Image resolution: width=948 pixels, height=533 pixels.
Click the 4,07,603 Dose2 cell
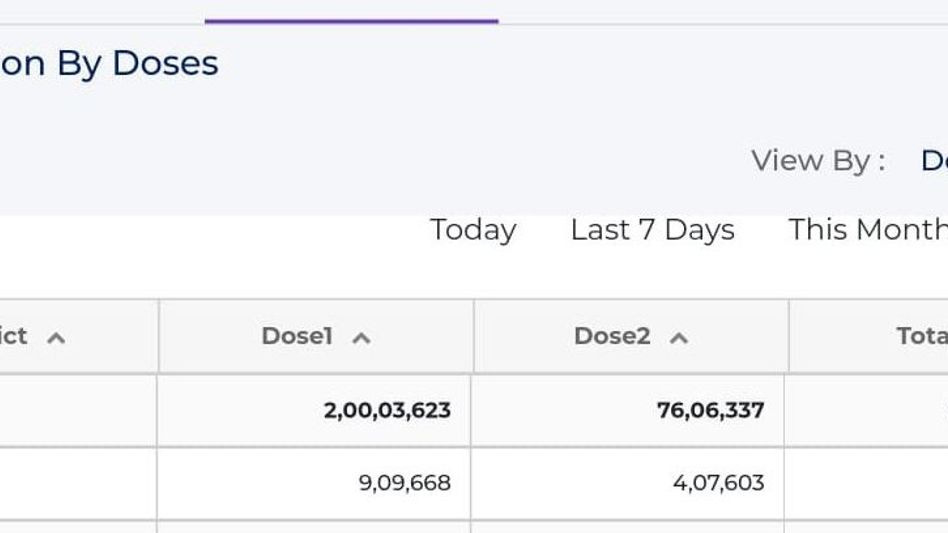(x=718, y=483)
